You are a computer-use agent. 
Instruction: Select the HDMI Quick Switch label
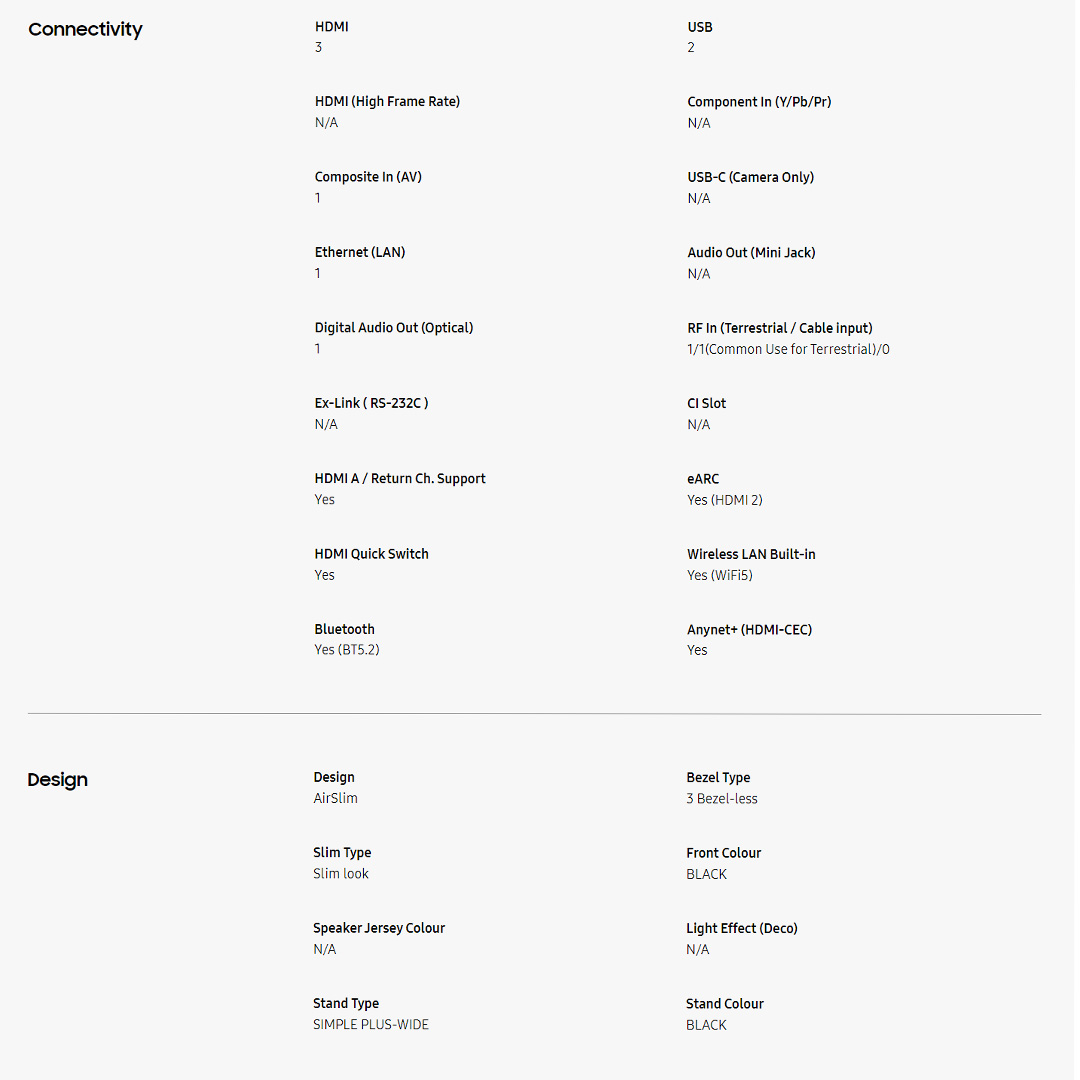point(371,554)
